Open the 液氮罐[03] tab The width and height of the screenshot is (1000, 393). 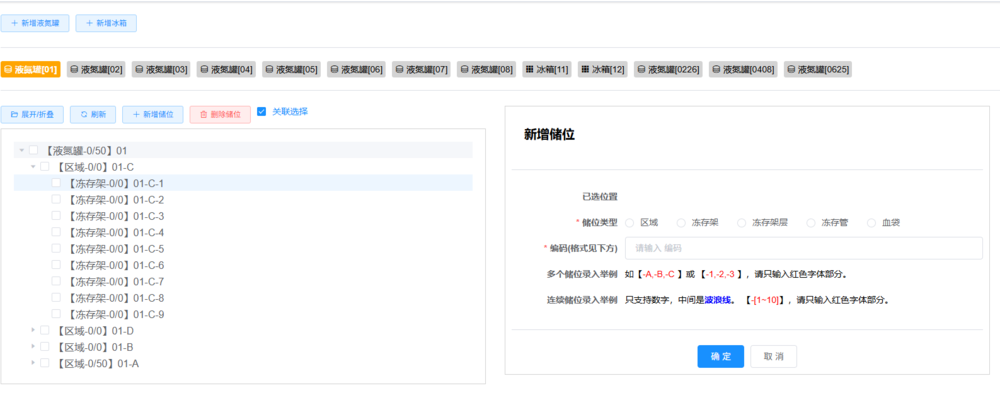(161, 70)
